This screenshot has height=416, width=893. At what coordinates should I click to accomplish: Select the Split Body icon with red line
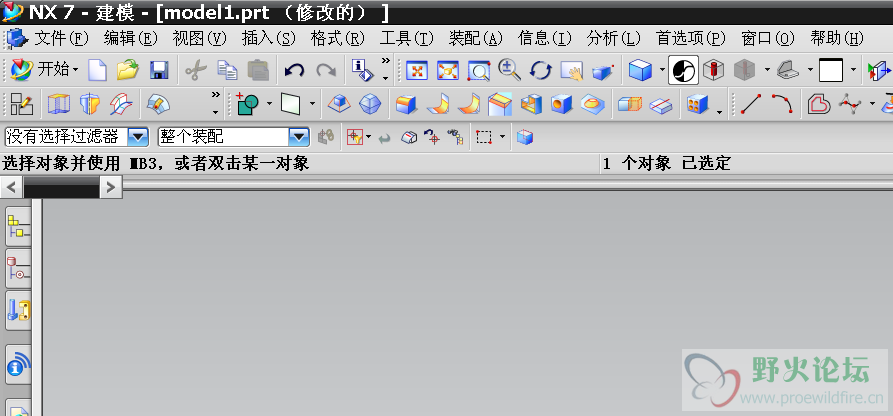pos(661,105)
